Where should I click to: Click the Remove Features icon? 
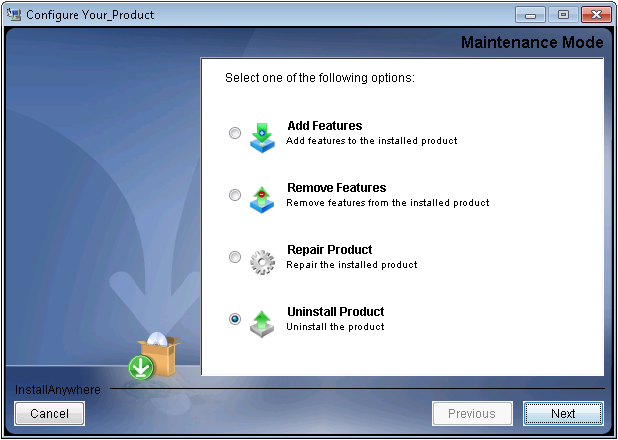point(261,197)
